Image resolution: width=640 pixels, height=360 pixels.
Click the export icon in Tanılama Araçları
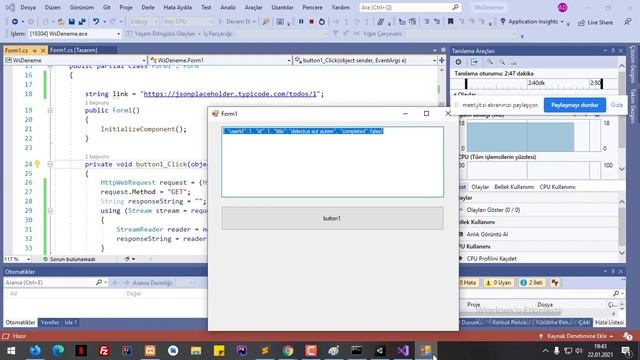474,62
